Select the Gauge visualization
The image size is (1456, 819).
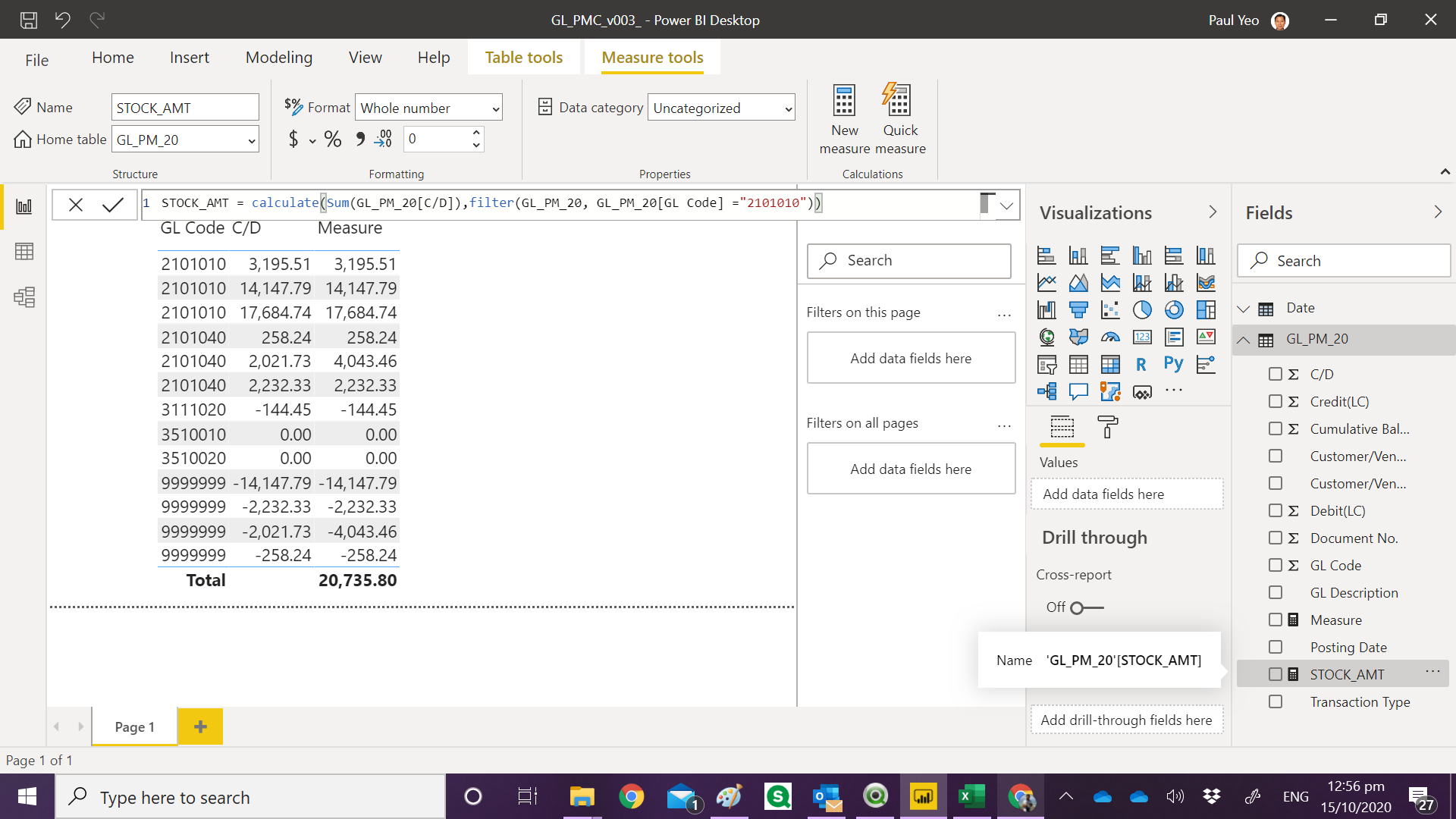1110,337
